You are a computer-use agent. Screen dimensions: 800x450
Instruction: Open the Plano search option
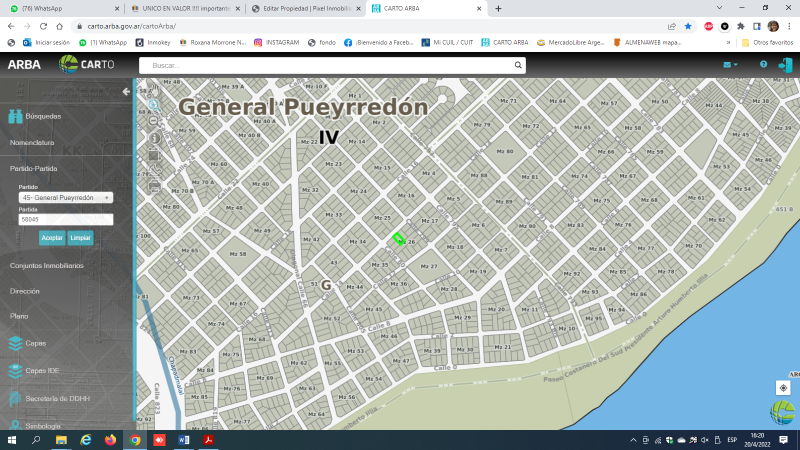tap(19, 316)
